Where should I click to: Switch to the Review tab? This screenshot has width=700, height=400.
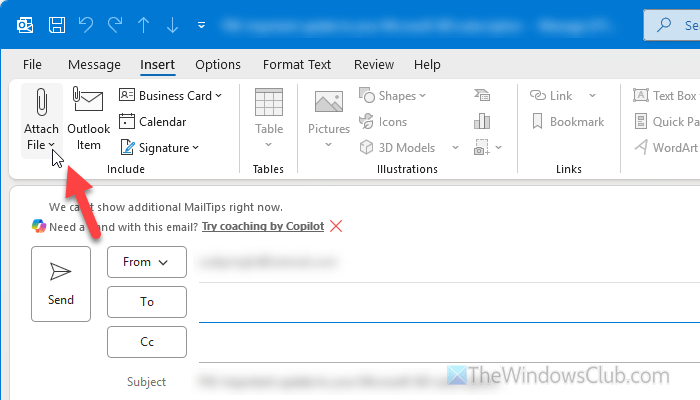point(374,65)
